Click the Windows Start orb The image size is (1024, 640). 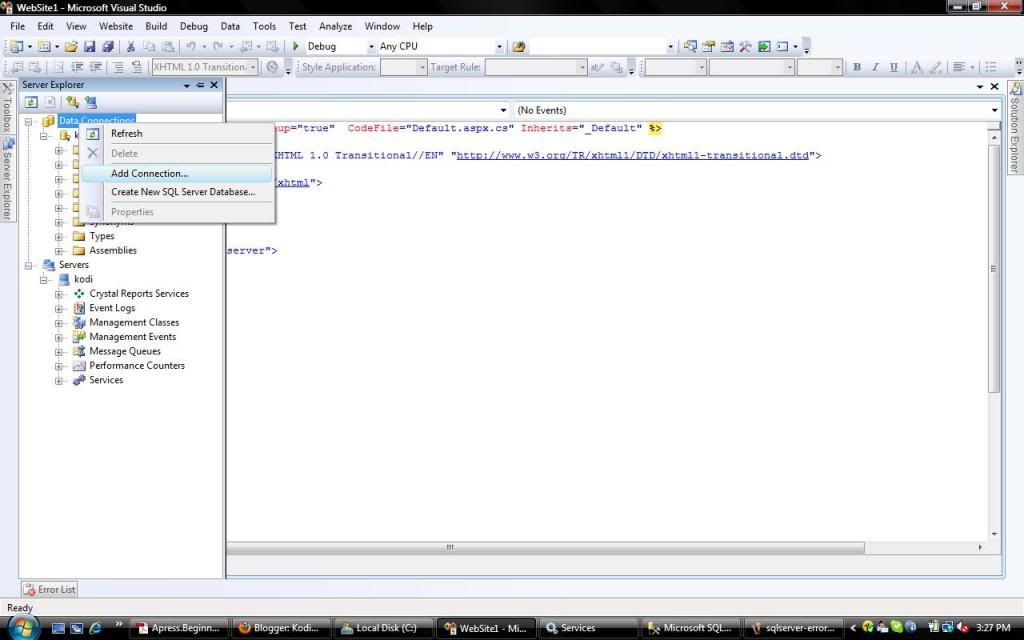22,627
